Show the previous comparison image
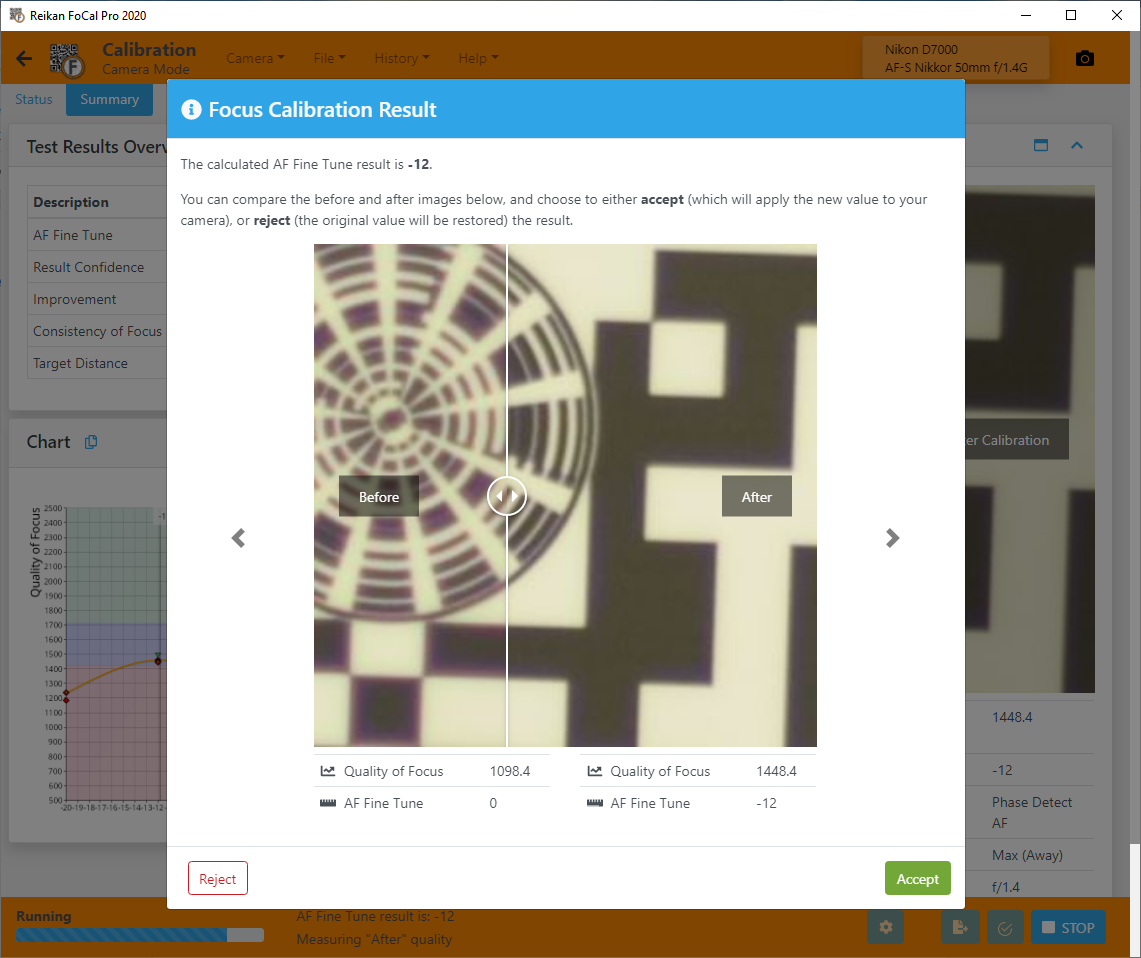The width and height of the screenshot is (1141, 958). (238, 538)
